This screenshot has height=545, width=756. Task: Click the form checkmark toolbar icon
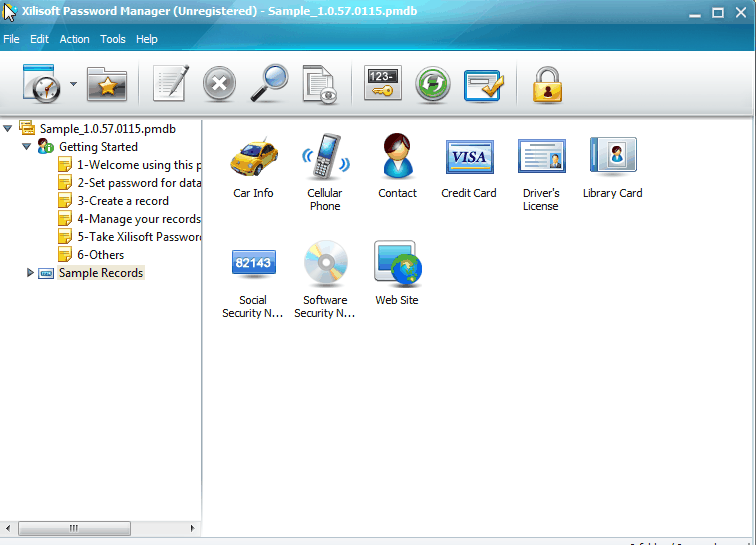(x=484, y=86)
